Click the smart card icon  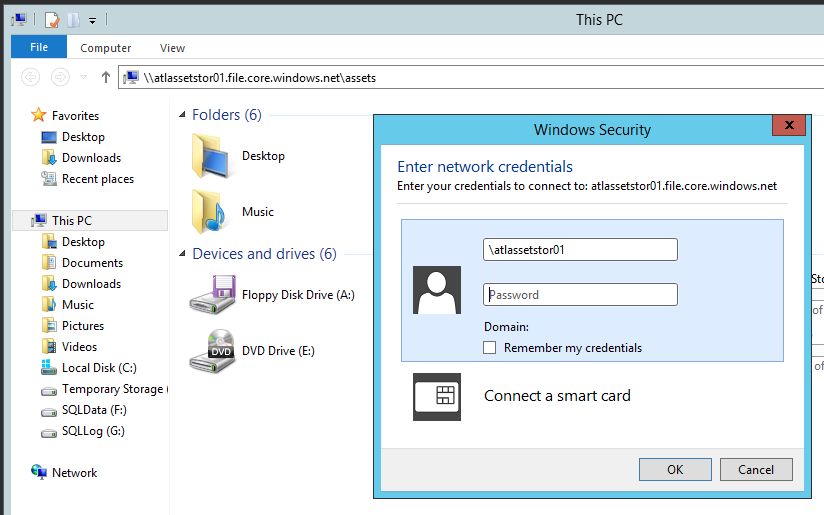[x=437, y=397]
